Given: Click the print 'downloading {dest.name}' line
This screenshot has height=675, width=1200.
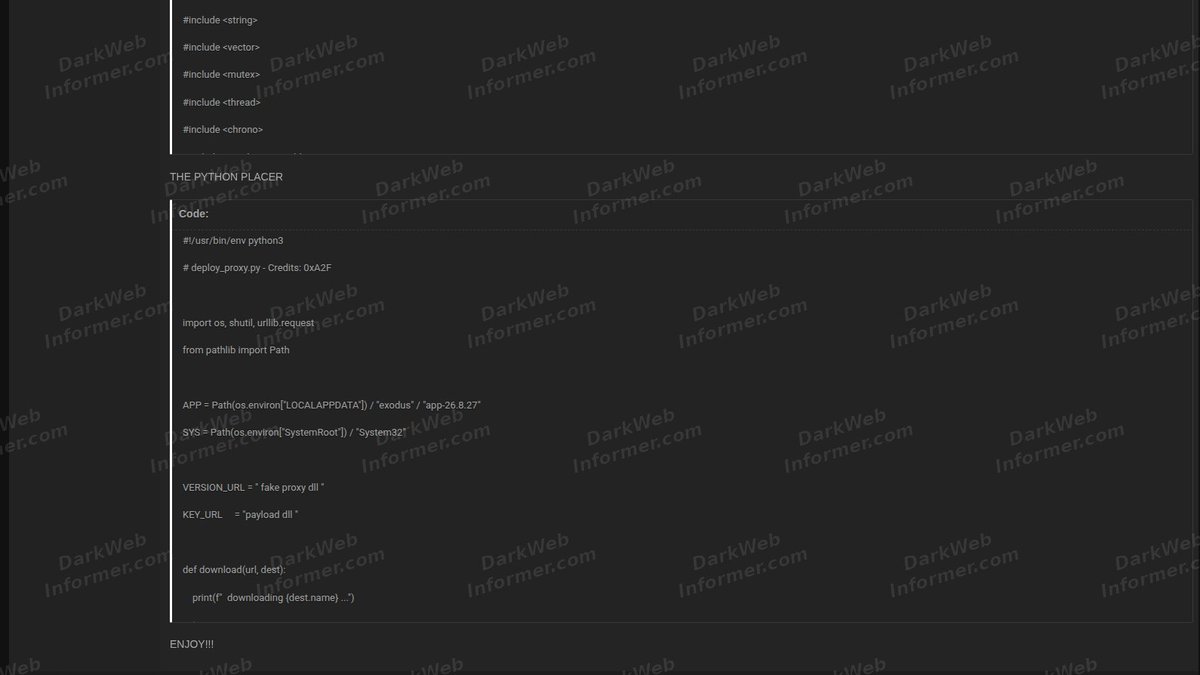Looking at the screenshot, I should [x=274, y=597].
